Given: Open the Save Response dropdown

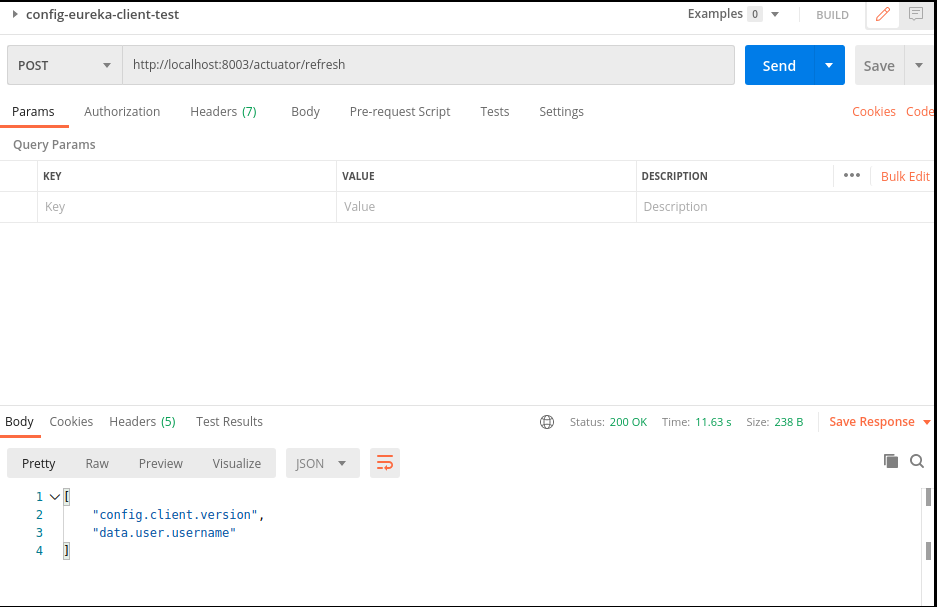Looking at the screenshot, I should pyautogui.click(x=927, y=422).
